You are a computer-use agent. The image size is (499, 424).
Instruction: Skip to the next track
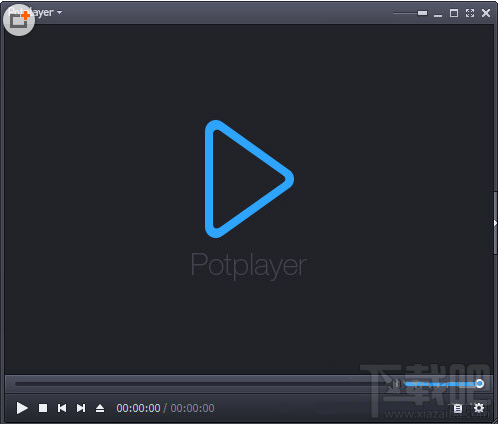tap(81, 408)
